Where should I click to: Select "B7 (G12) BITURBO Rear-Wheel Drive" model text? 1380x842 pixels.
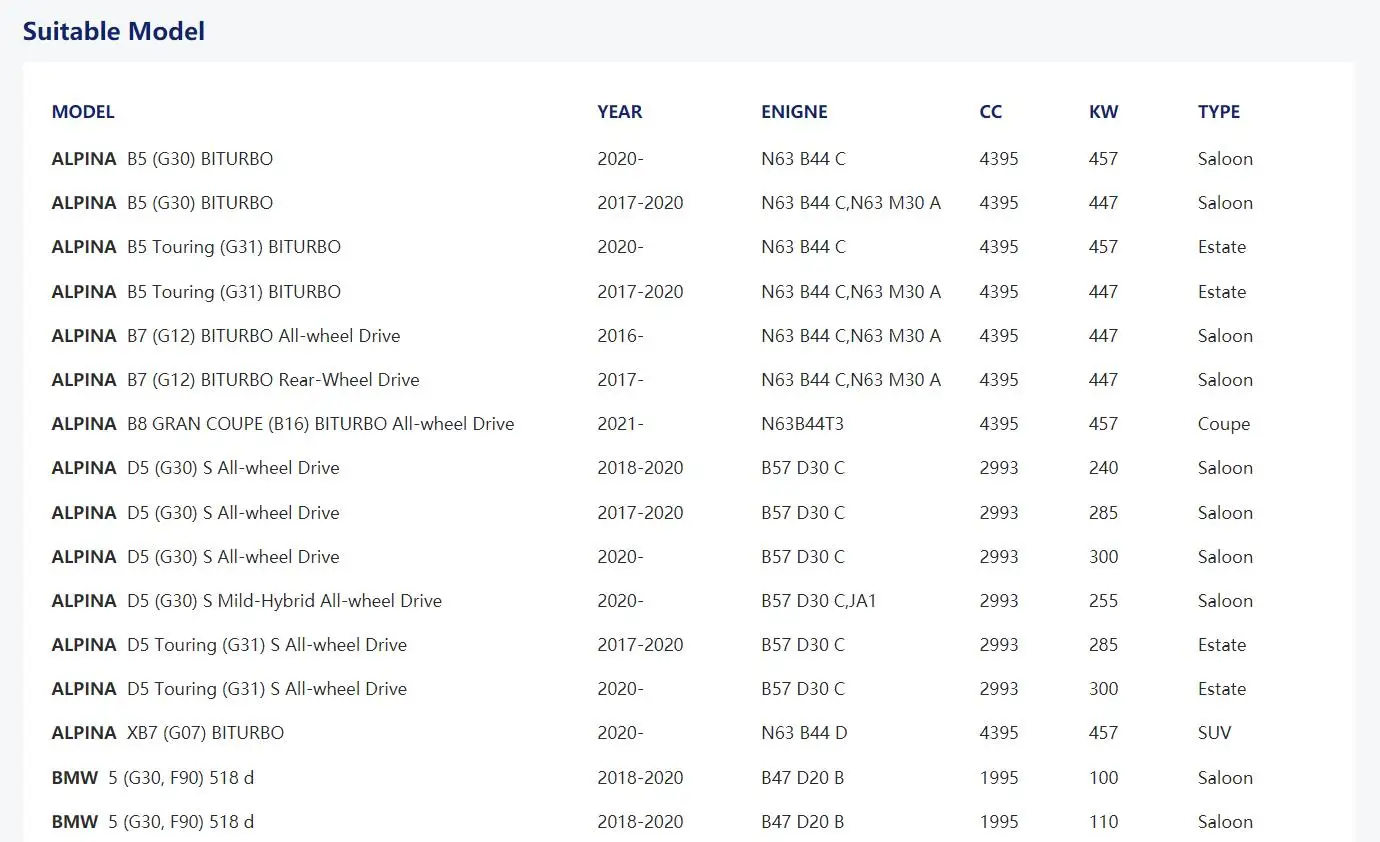pyautogui.click(x=273, y=380)
